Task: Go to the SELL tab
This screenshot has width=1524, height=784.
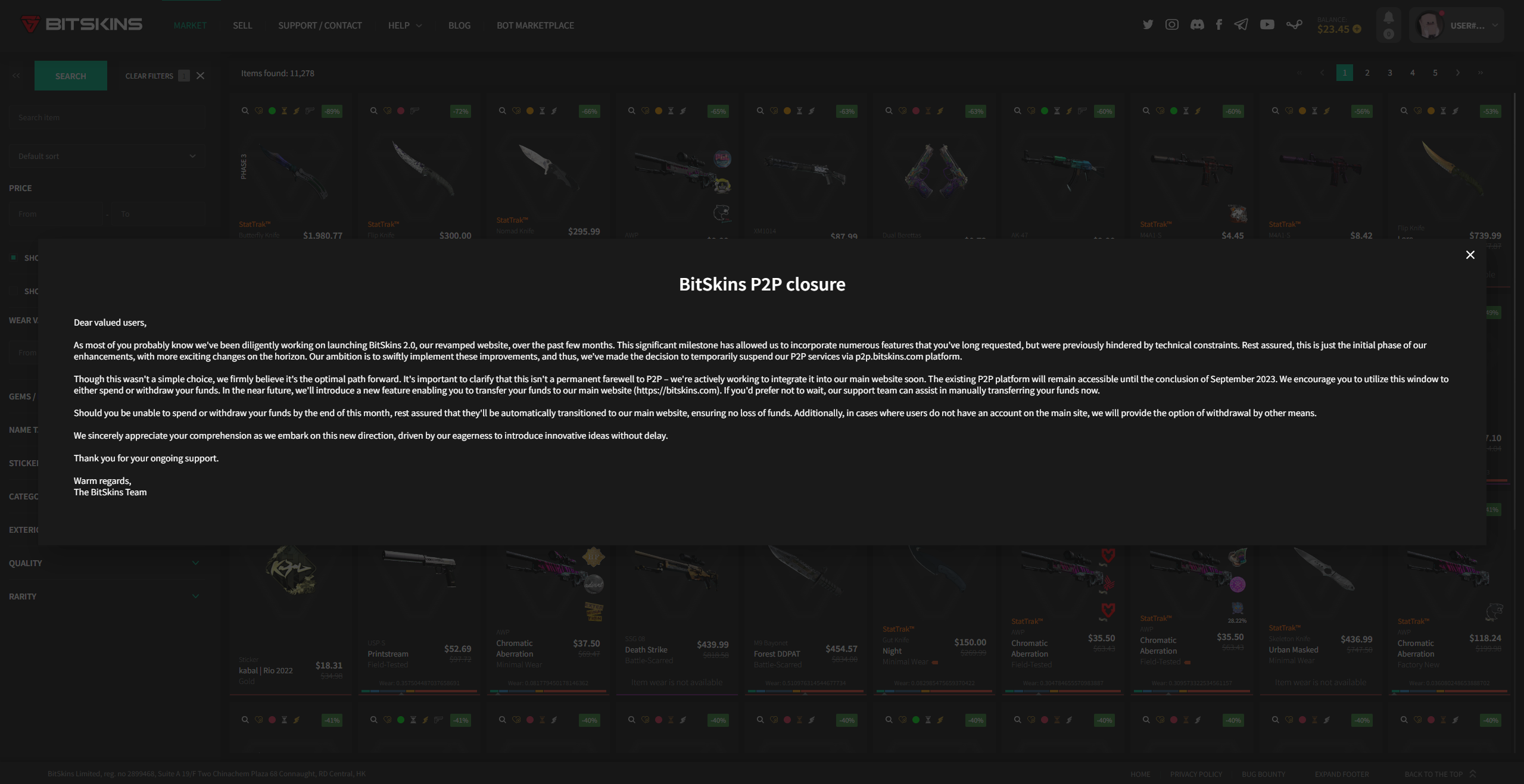Action: tap(242, 26)
